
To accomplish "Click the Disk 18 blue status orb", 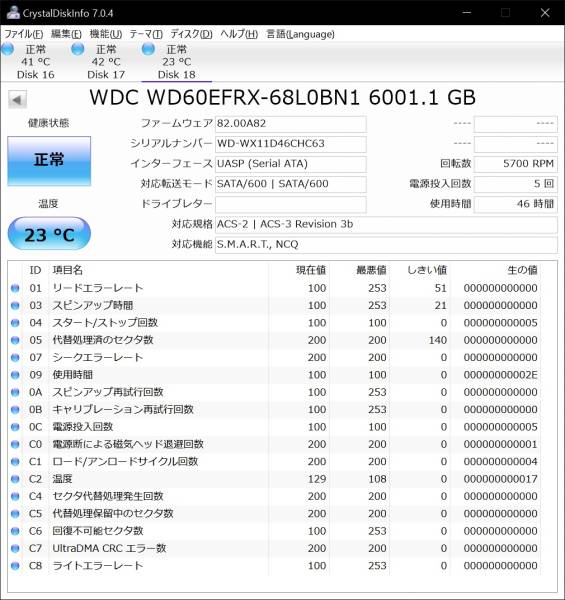I will [x=148, y=49].
